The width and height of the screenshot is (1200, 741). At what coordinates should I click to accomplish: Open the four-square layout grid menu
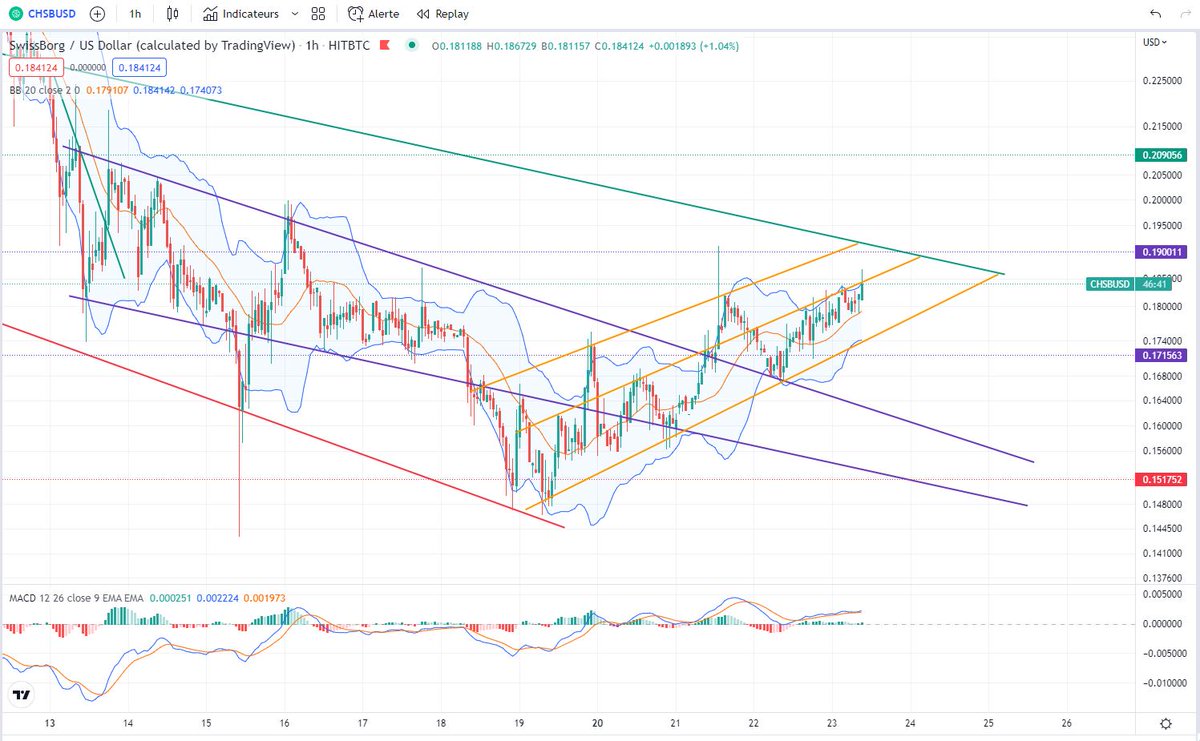[318, 14]
